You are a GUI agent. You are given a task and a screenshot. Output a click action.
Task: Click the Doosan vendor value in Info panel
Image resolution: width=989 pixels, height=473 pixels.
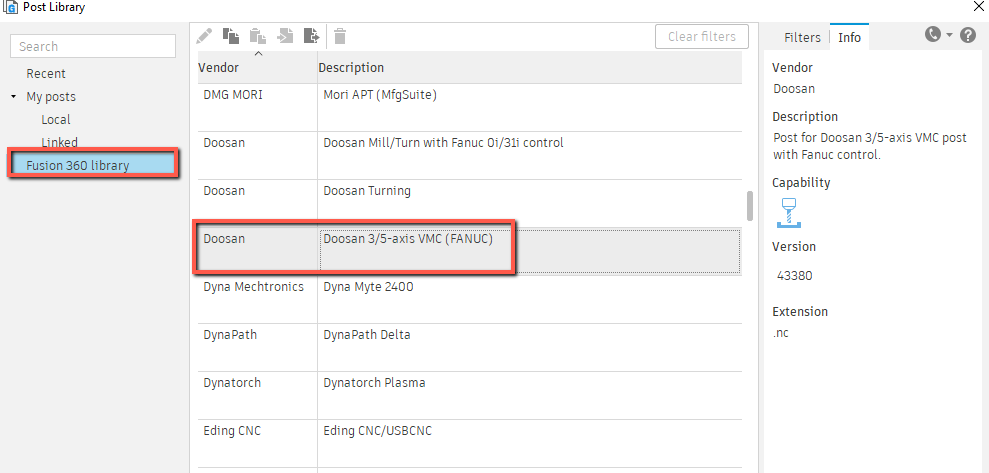pyautogui.click(x=794, y=89)
